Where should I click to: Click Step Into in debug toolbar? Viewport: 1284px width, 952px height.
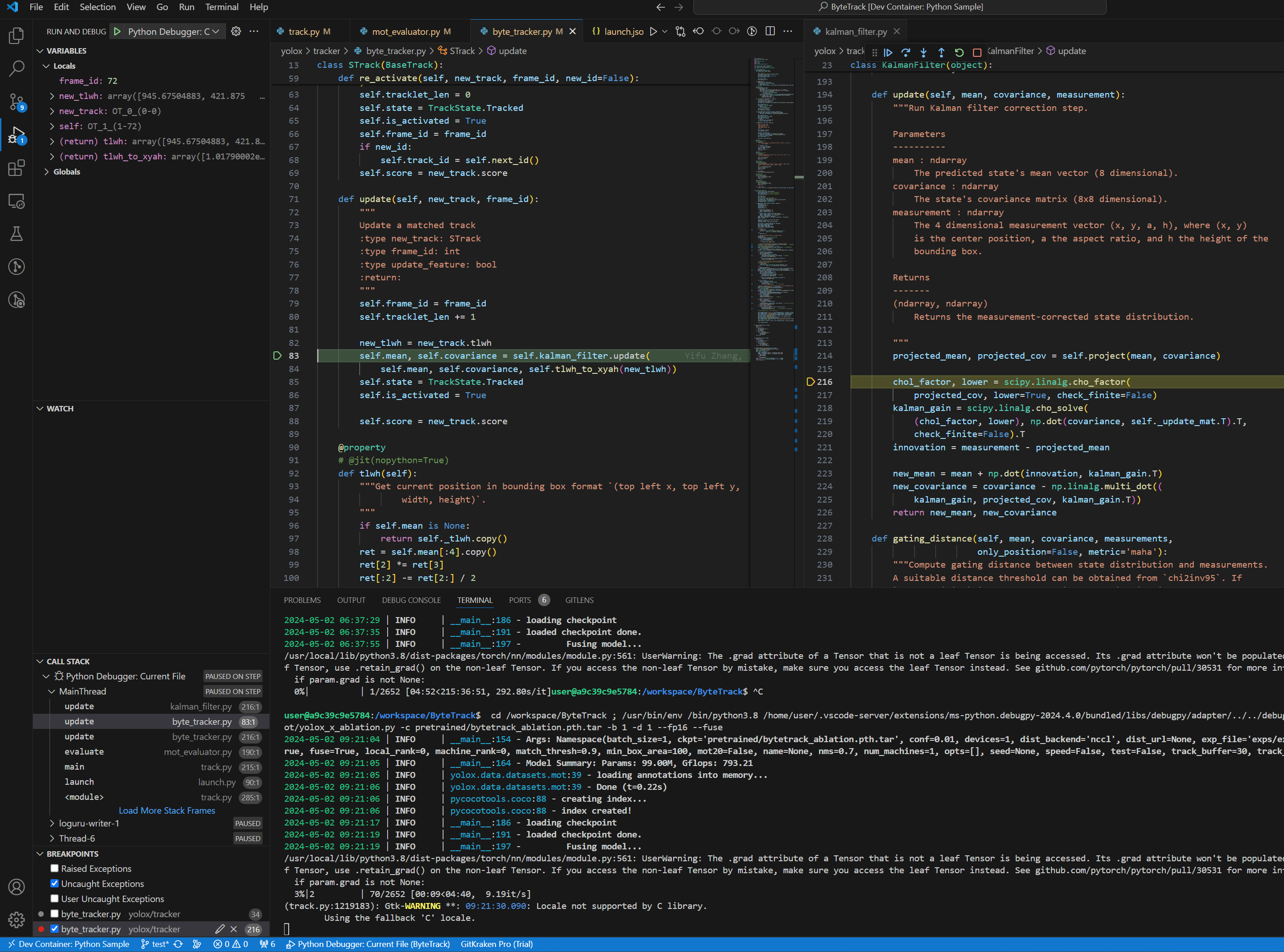click(923, 52)
